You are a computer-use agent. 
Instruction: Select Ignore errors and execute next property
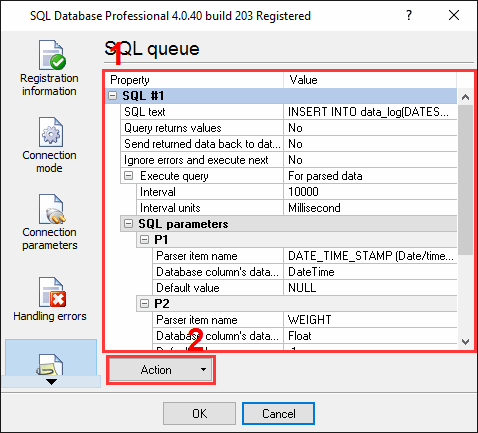click(202, 160)
